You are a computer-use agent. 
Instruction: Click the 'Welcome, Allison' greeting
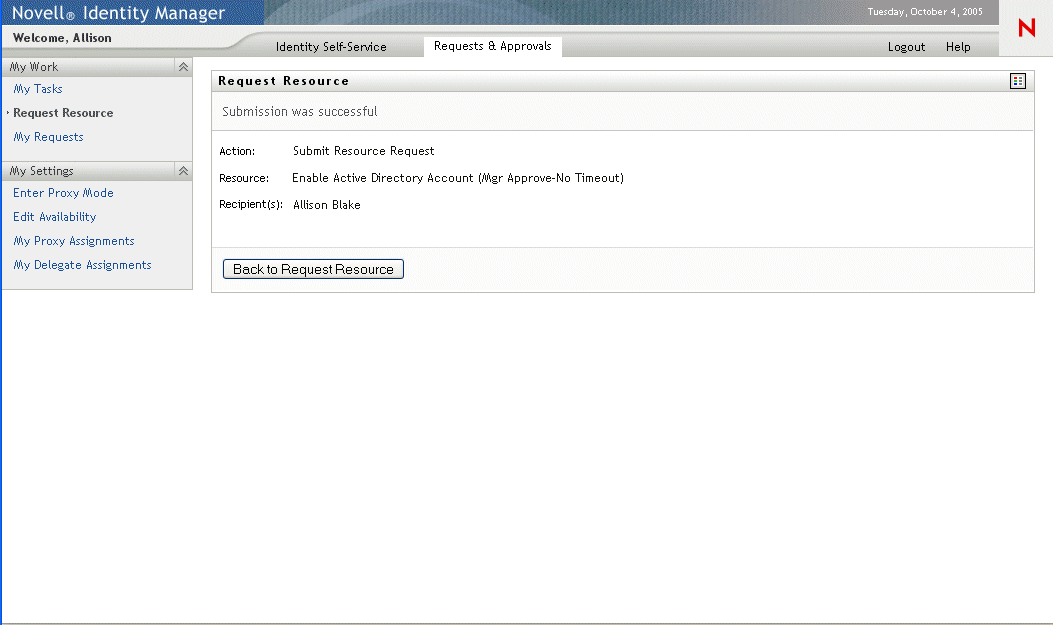pyautogui.click(x=62, y=38)
